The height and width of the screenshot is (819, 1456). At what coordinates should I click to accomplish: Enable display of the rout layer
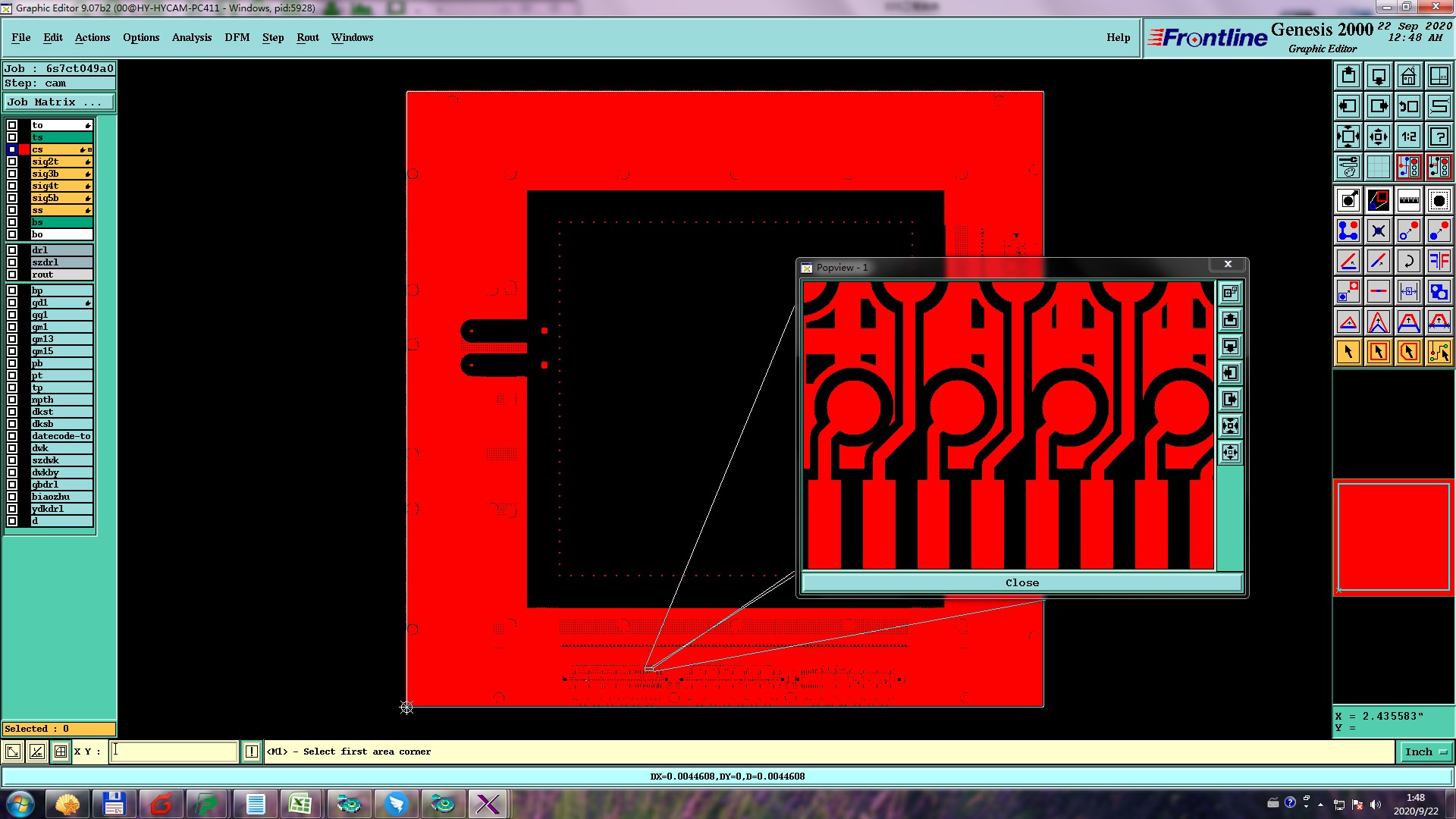[x=12, y=275]
